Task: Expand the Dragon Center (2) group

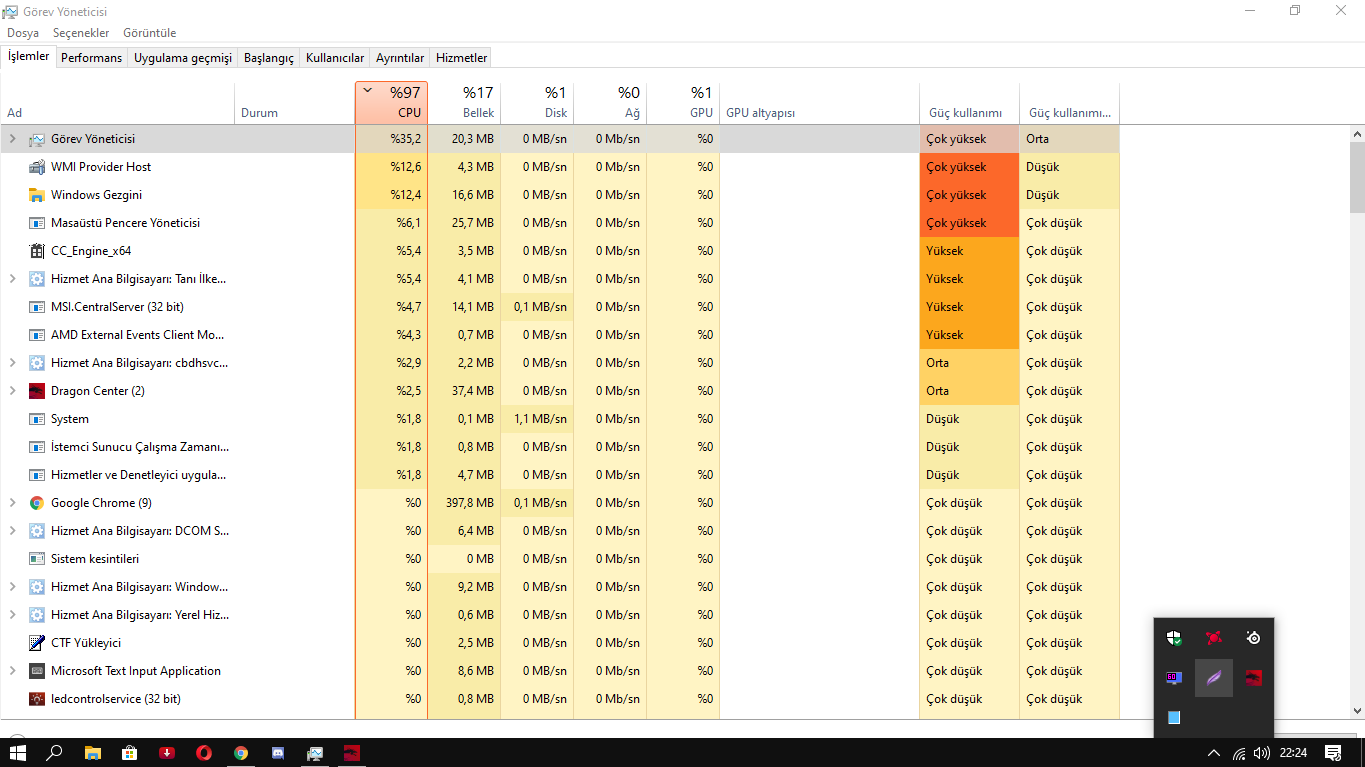Action: [x=13, y=391]
